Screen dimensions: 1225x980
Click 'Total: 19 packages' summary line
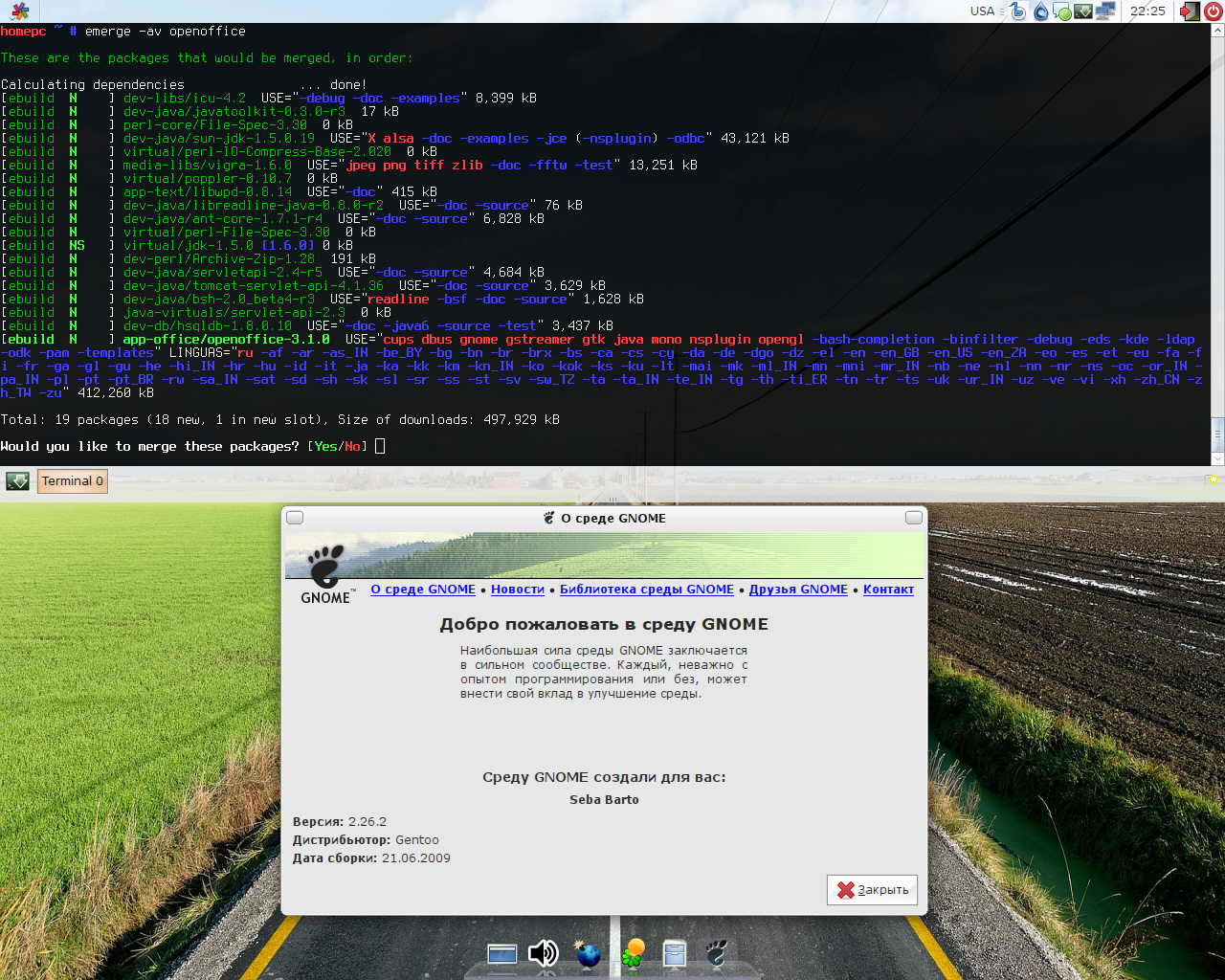(x=280, y=419)
